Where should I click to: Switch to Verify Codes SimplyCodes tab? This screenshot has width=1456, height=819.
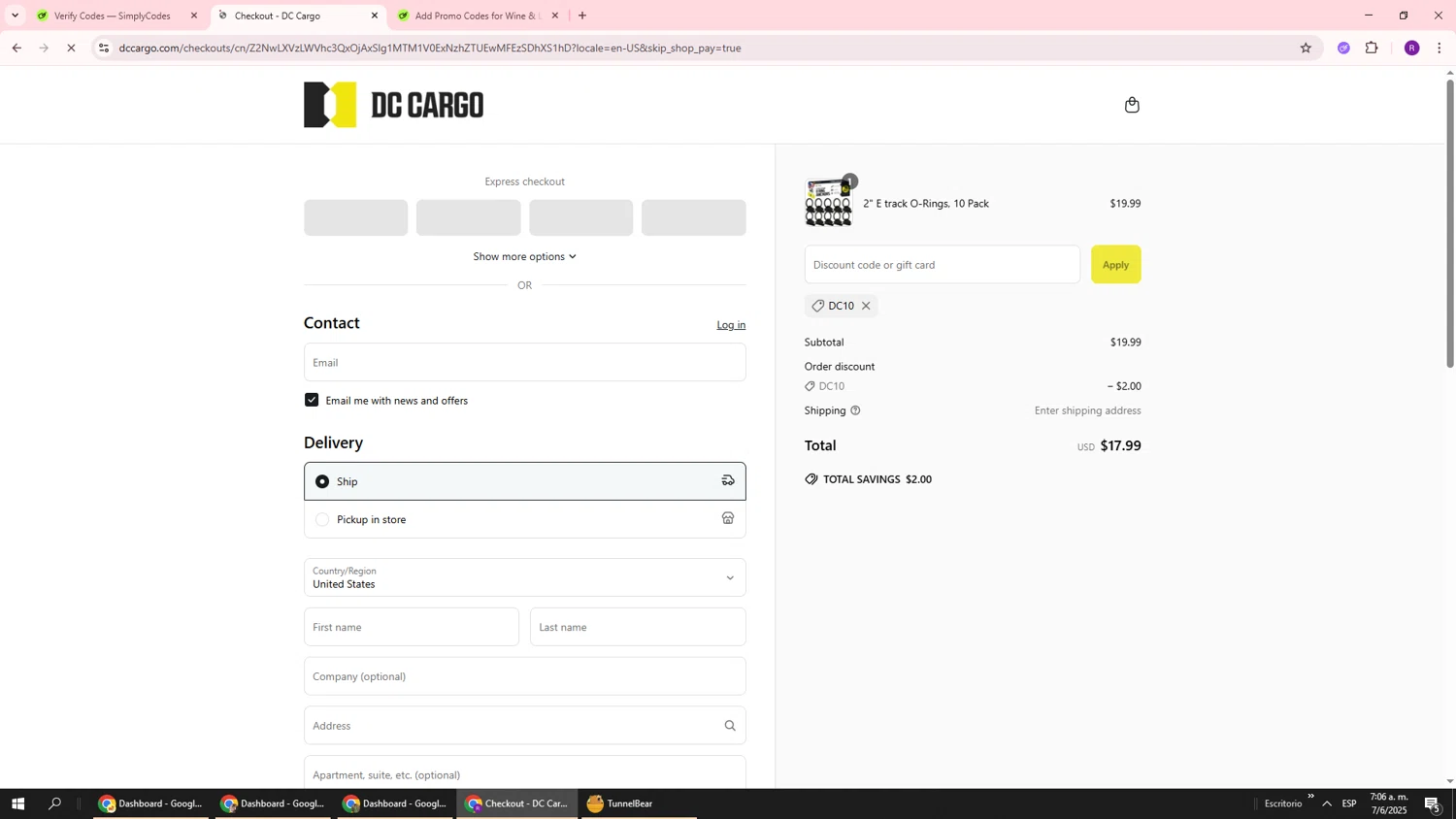[x=114, y=16]
